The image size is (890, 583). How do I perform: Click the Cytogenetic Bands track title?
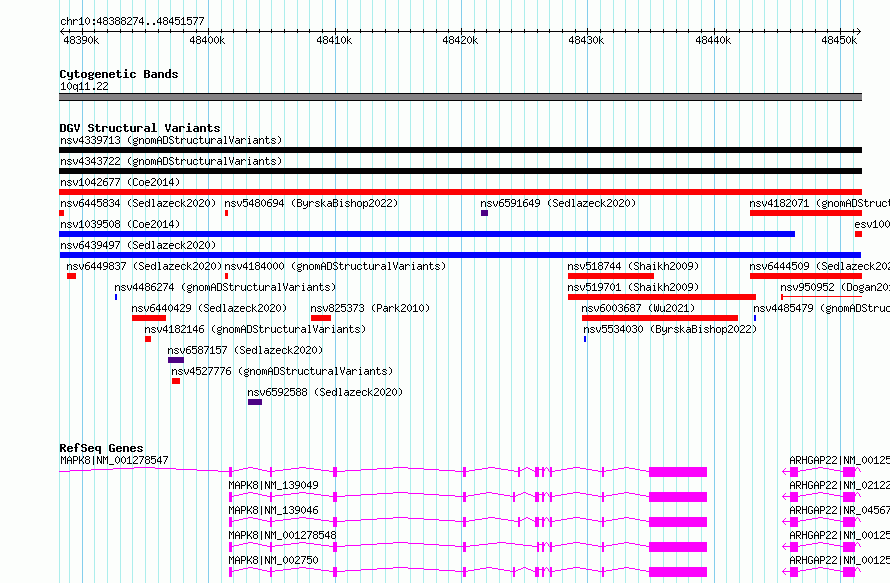[119, 74]
